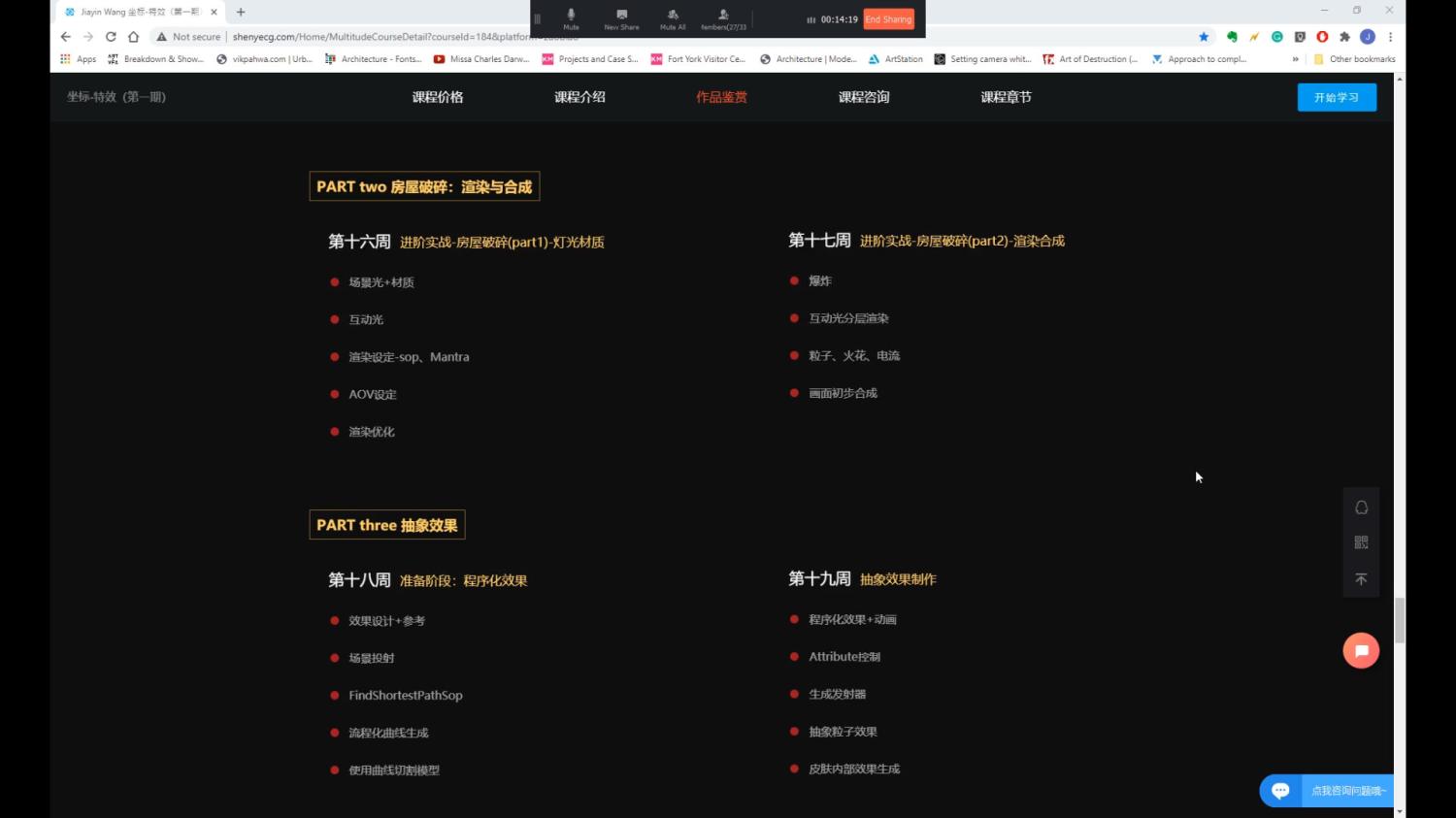This screenshot has width=1456, height=818.
Task: Open Architecture | Mode bookmark
Action: 808,59
